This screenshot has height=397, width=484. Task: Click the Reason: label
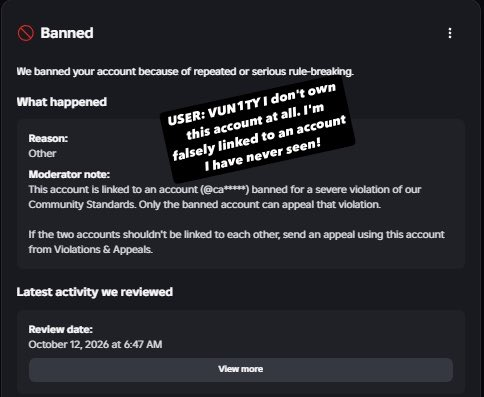(48, 138)
